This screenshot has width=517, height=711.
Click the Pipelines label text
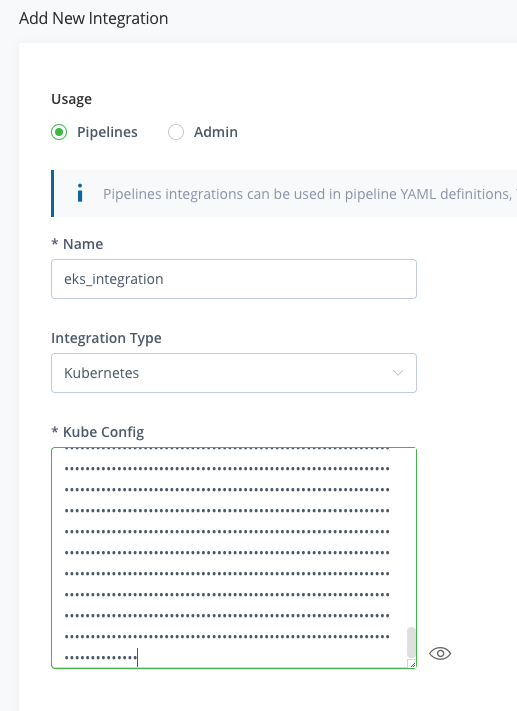click(107, 132)
